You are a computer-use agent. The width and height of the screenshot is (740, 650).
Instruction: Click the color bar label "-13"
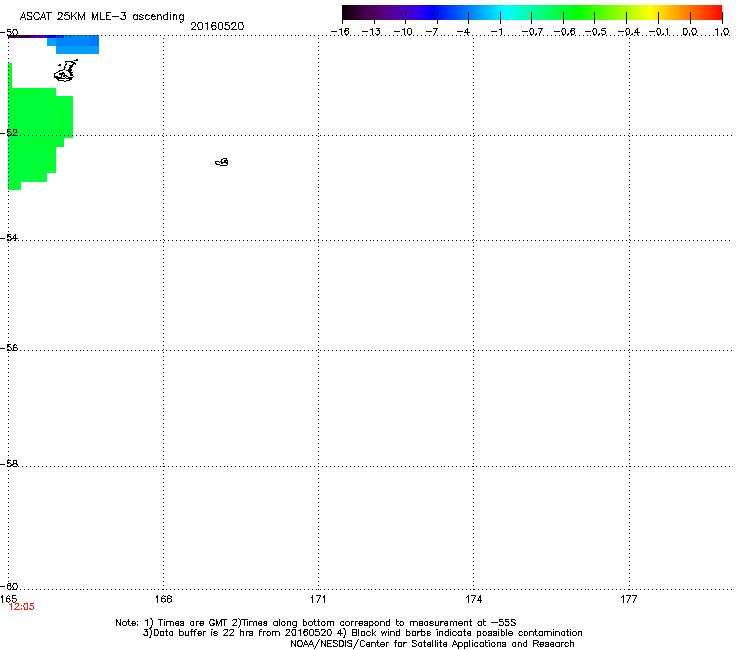coord(371,32)
